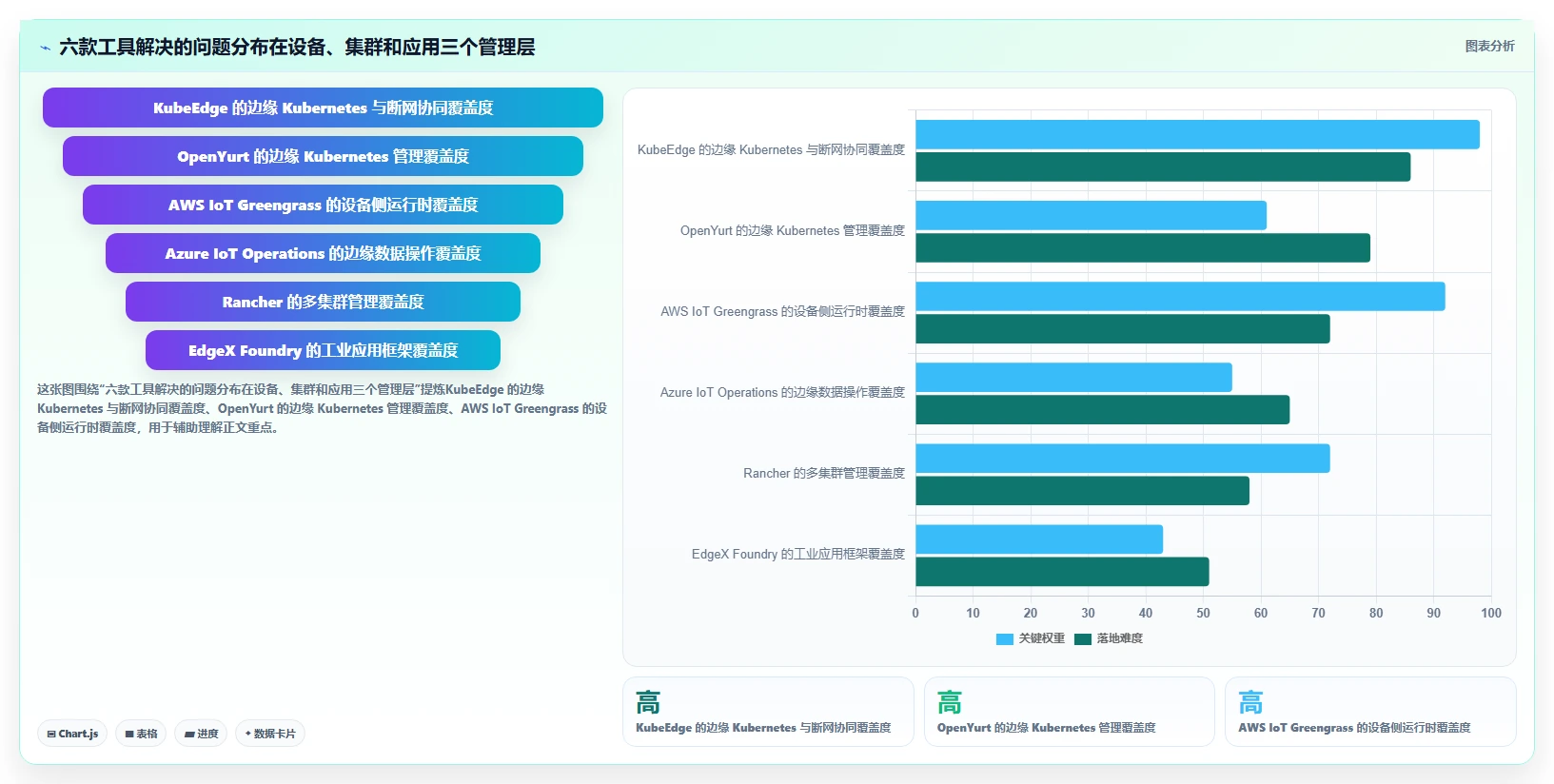The width and height of the screenshot is (1554, 784).
Task: Click the OpenYurt green 落地难度 bar
Action: tap(1143, 247)
